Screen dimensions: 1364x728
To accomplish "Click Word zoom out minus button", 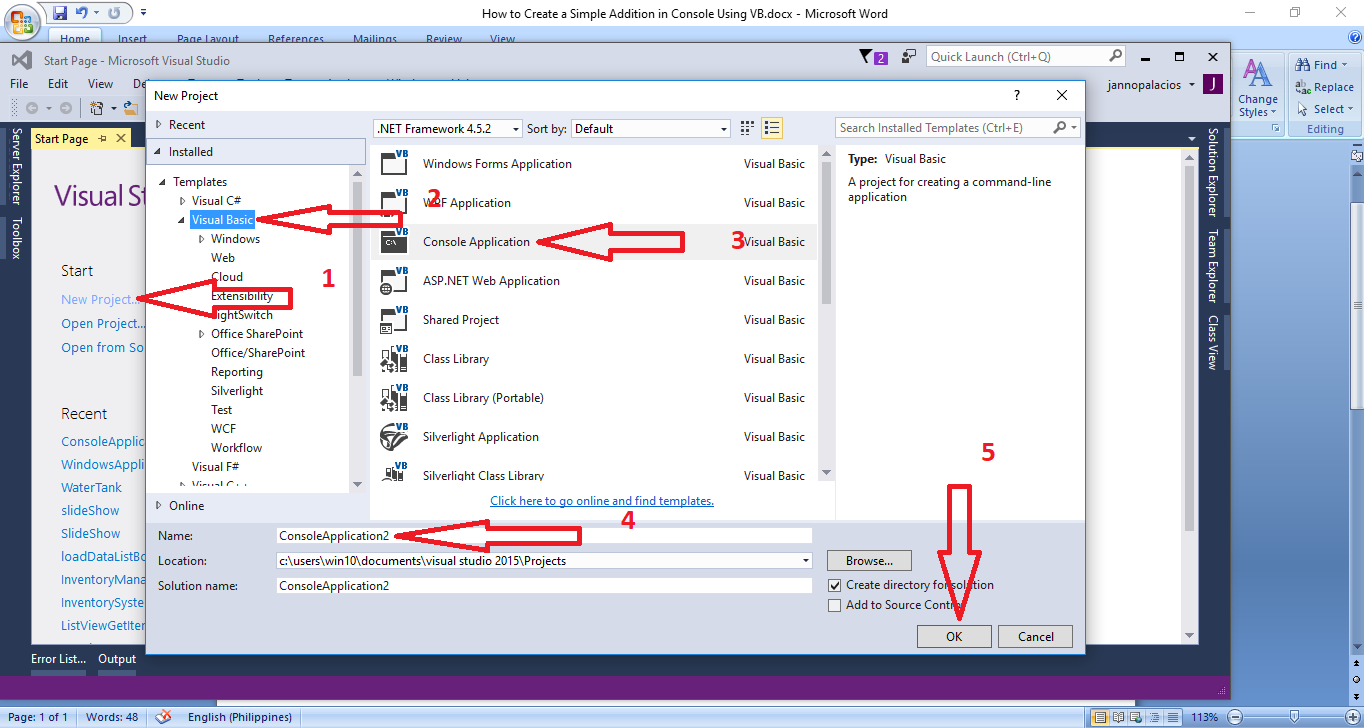I will (1234, 717).
